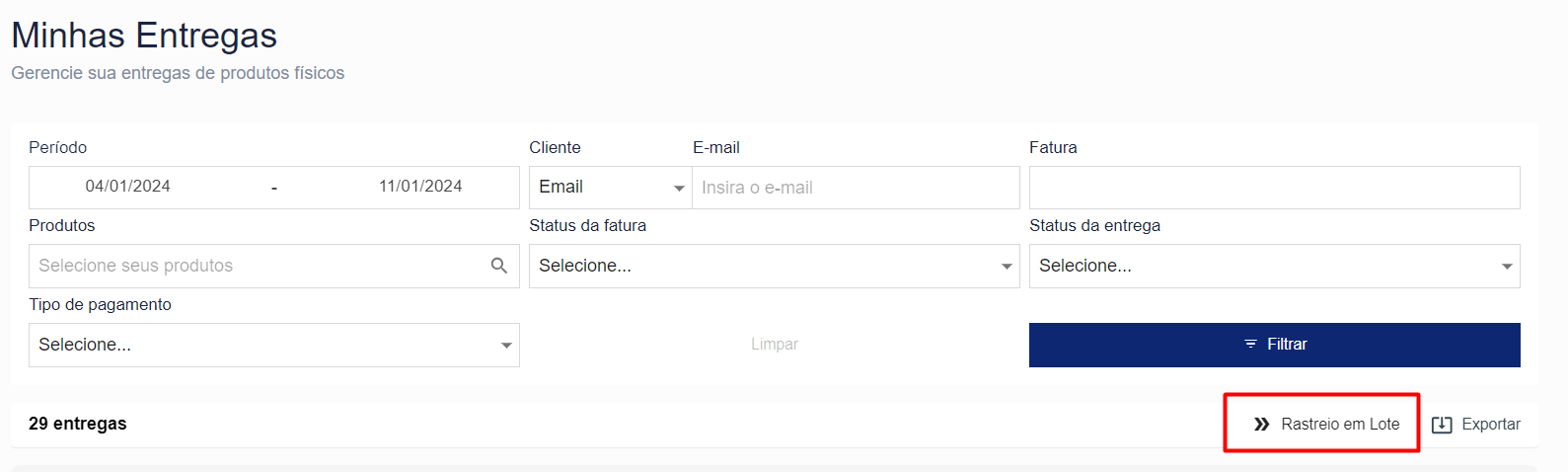Apply filters with the Filtrar button
Viewport: 1568px width, 472px height.
pos(1275,345)
